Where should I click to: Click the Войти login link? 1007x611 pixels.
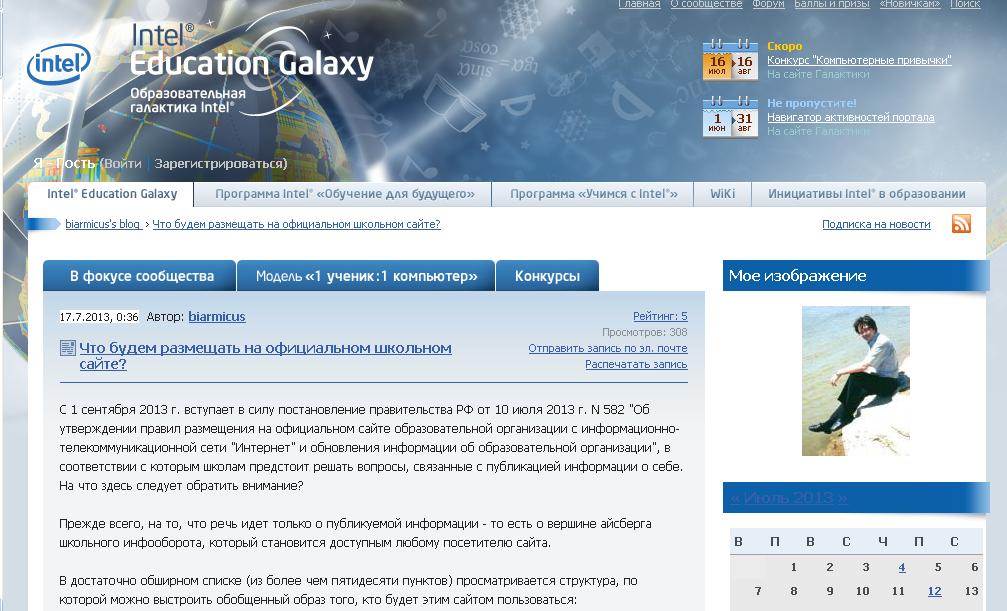pos(124,163)
